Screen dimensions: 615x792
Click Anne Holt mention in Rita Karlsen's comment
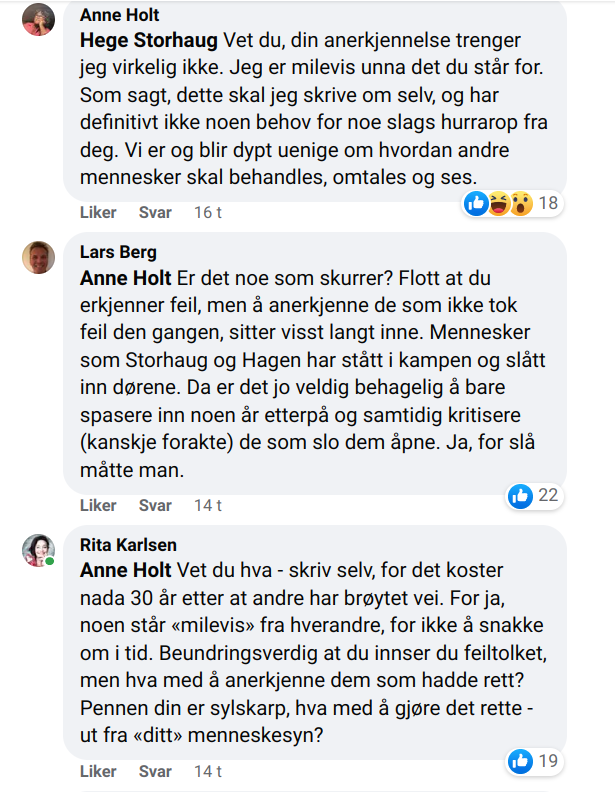pyautogui.click(x=125, y=571)
